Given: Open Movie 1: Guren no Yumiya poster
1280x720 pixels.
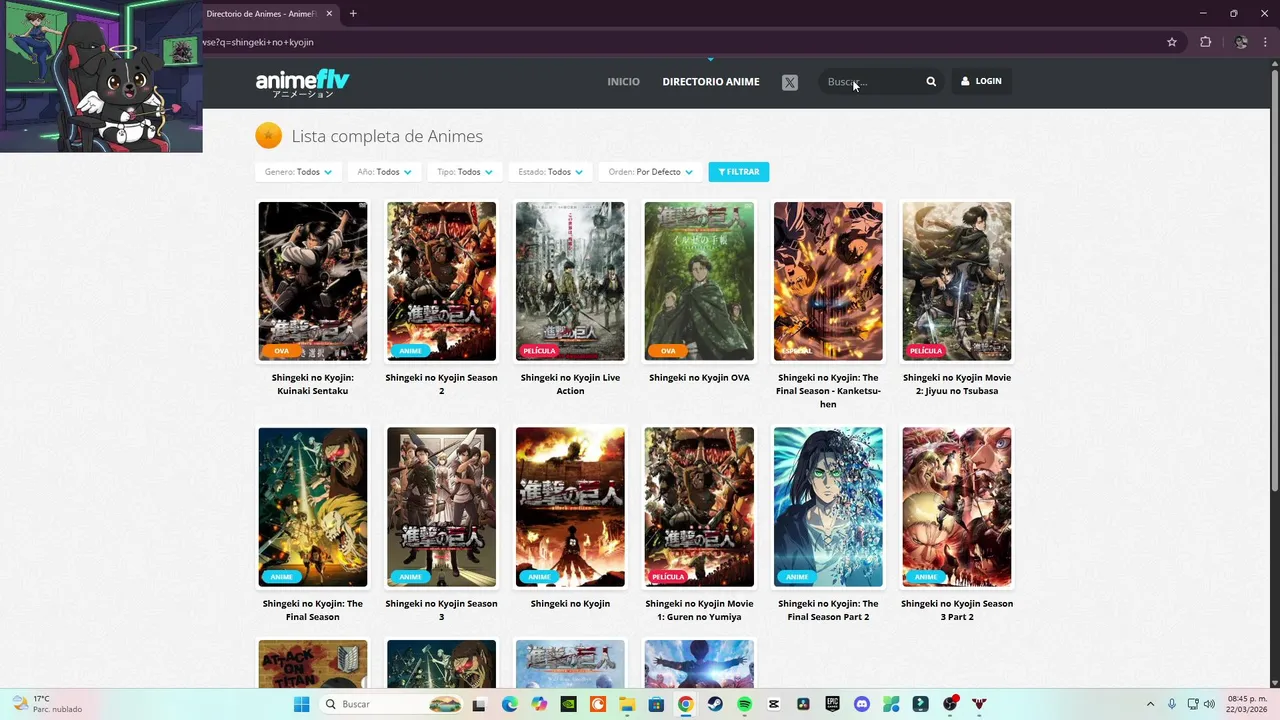Looking at the screenshot, I should click(699, 507).
